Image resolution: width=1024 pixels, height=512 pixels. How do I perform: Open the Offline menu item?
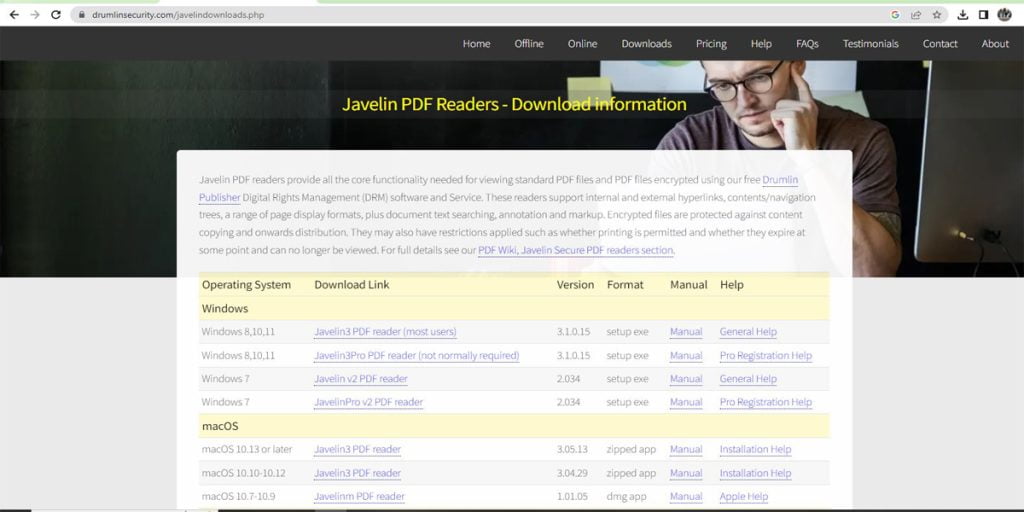point(529,44)
